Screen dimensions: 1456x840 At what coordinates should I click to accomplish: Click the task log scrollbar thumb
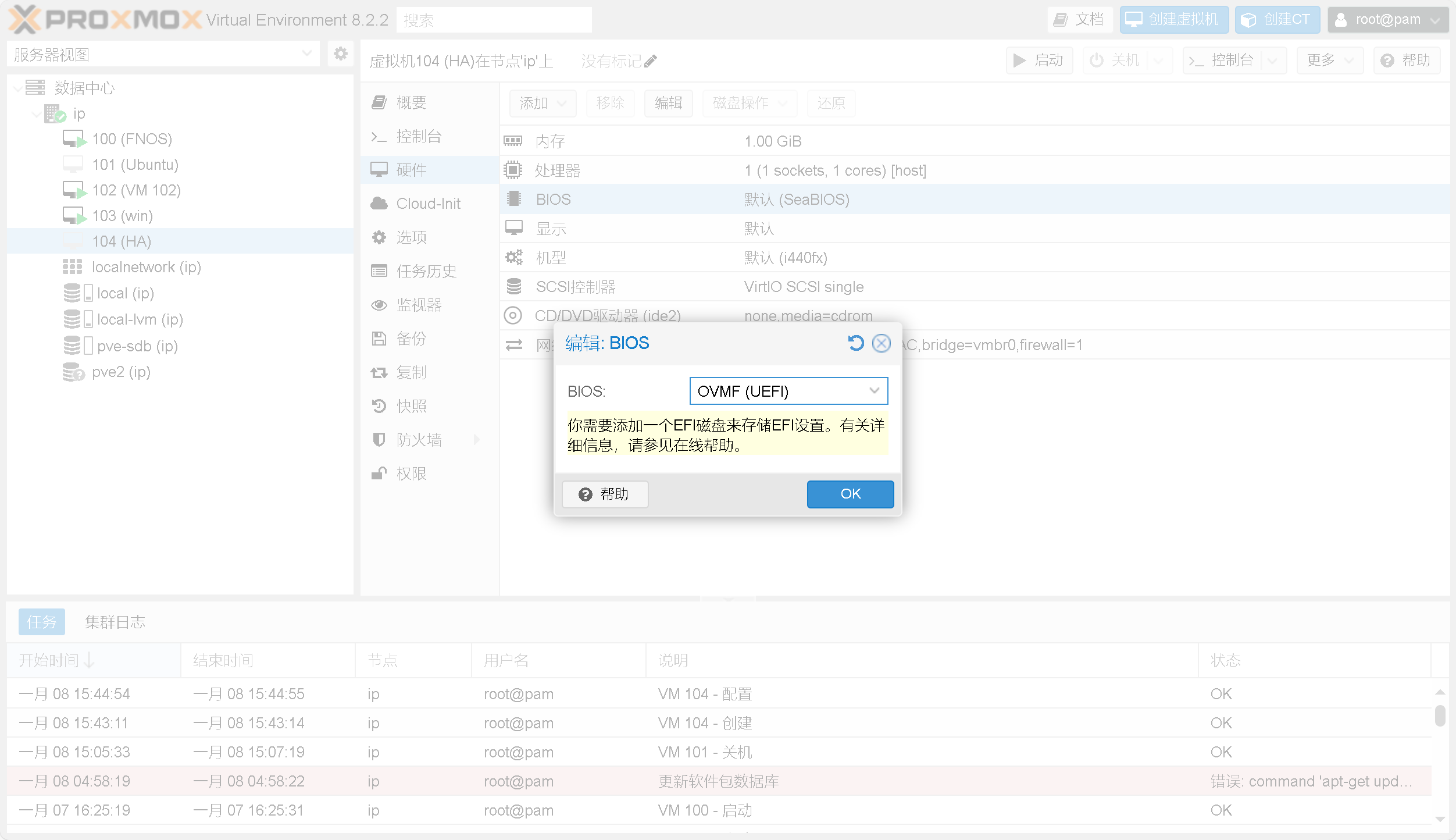tap(1440, 716)
